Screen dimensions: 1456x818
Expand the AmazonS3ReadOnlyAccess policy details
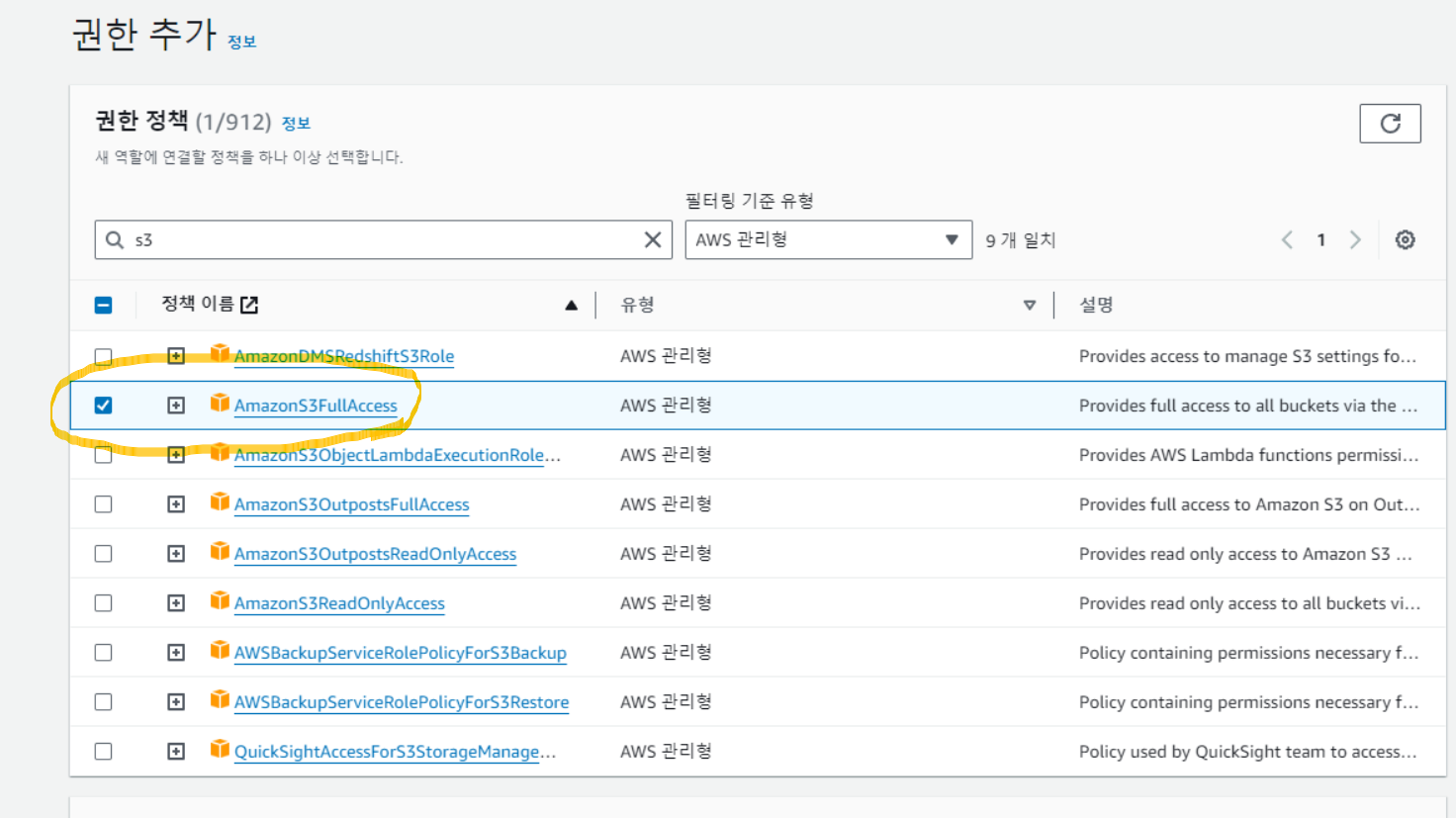(x=176, y=603)
